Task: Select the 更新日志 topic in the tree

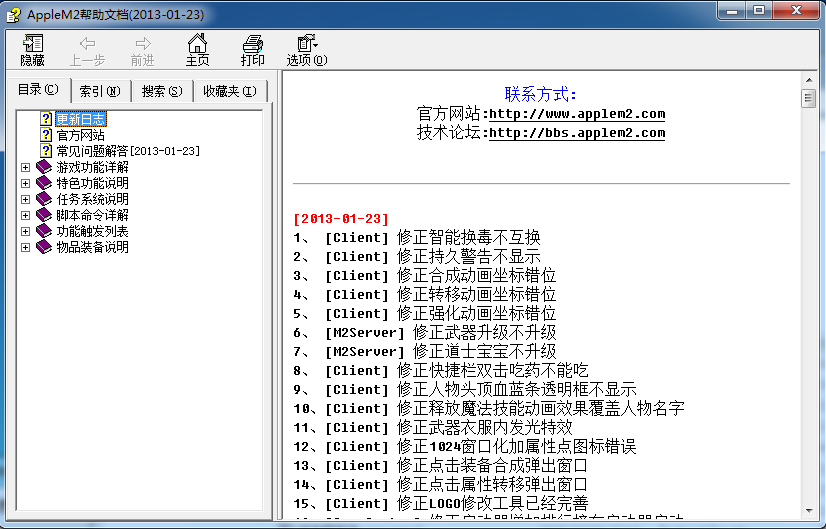Action: tap(80, 119)
